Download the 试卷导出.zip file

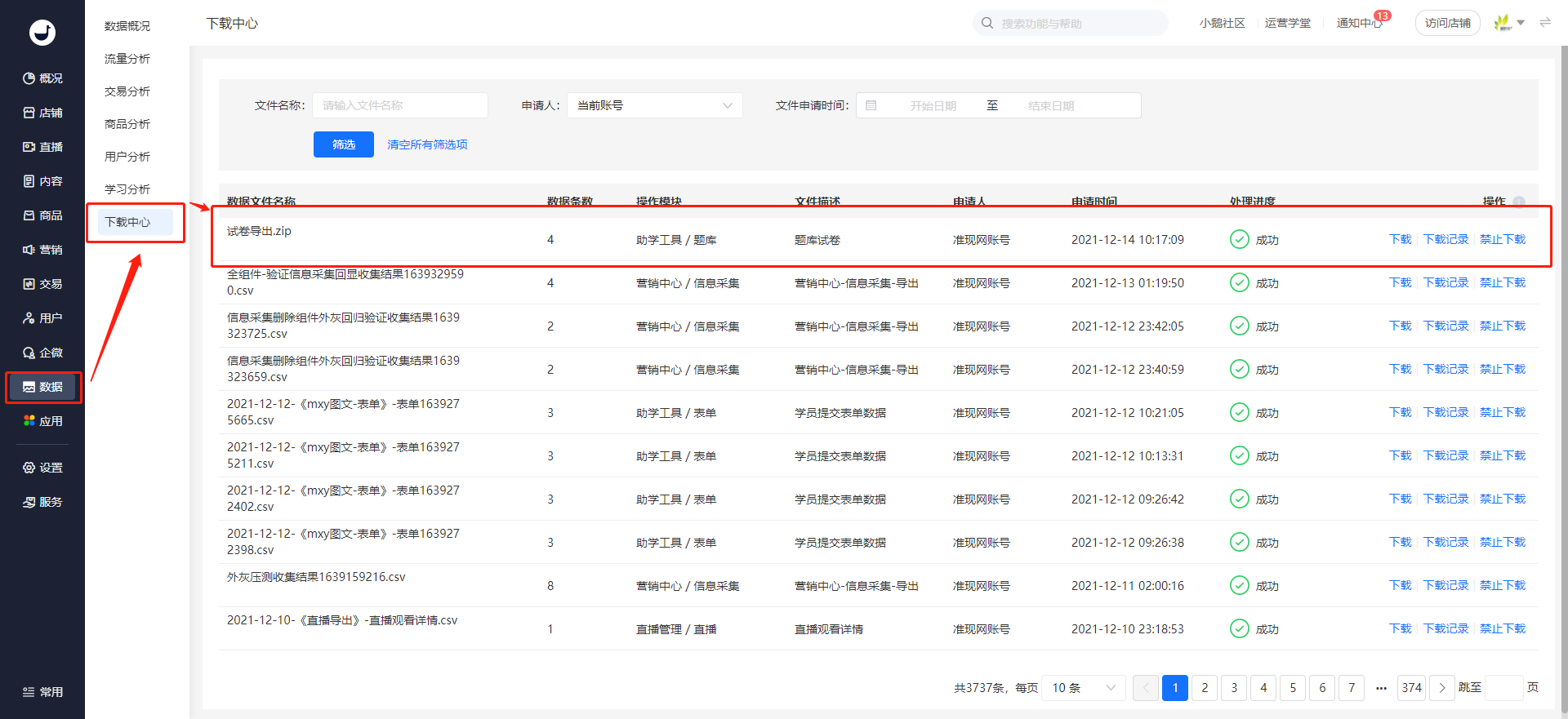tap(1400, 239)
